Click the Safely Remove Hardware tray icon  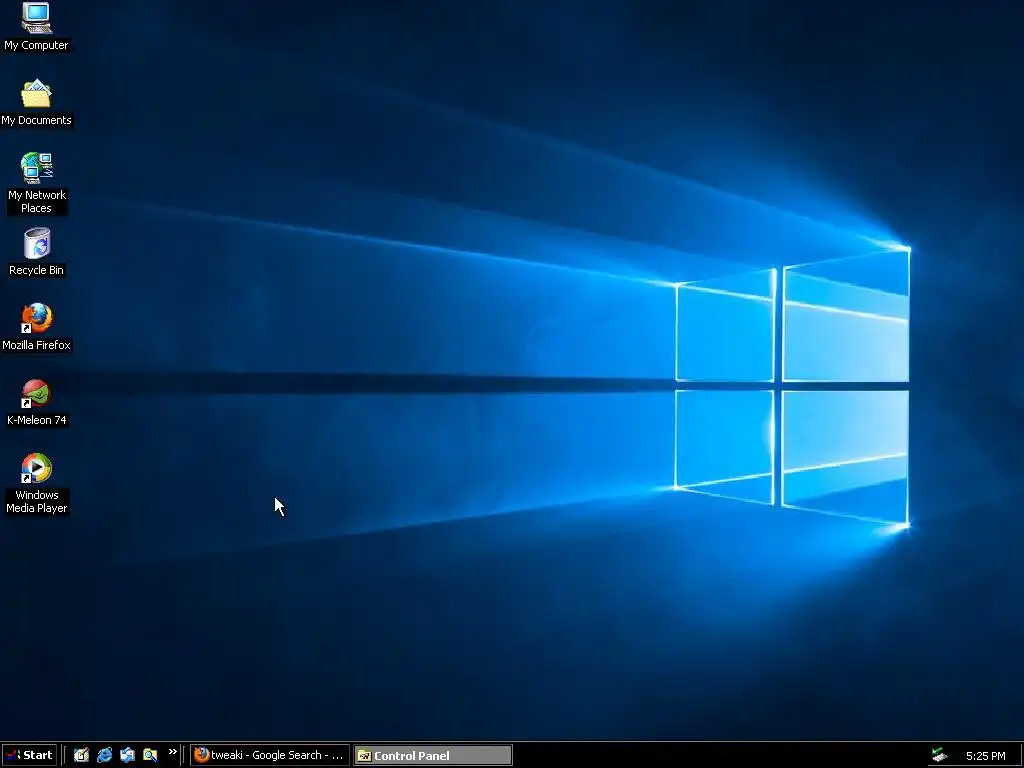click(939, 756)
